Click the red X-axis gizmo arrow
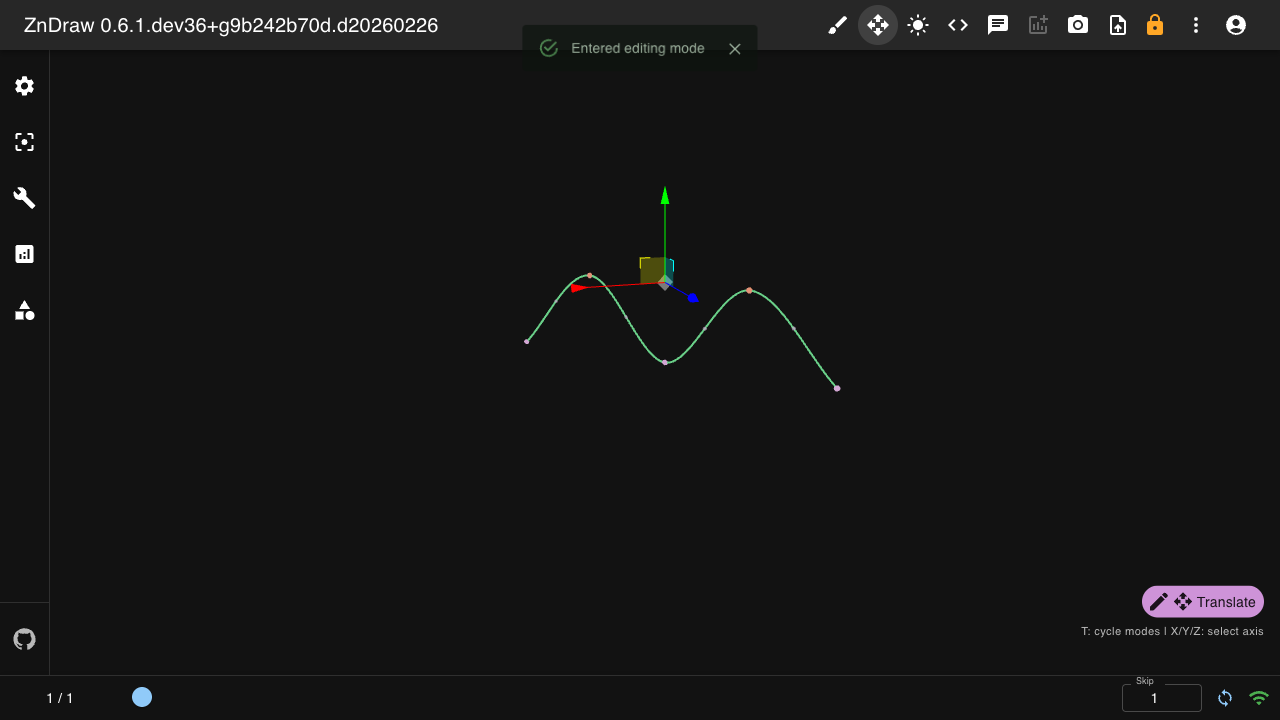Image resolution: width=1280 pixels, height=720 pixels. pos(579,288)
